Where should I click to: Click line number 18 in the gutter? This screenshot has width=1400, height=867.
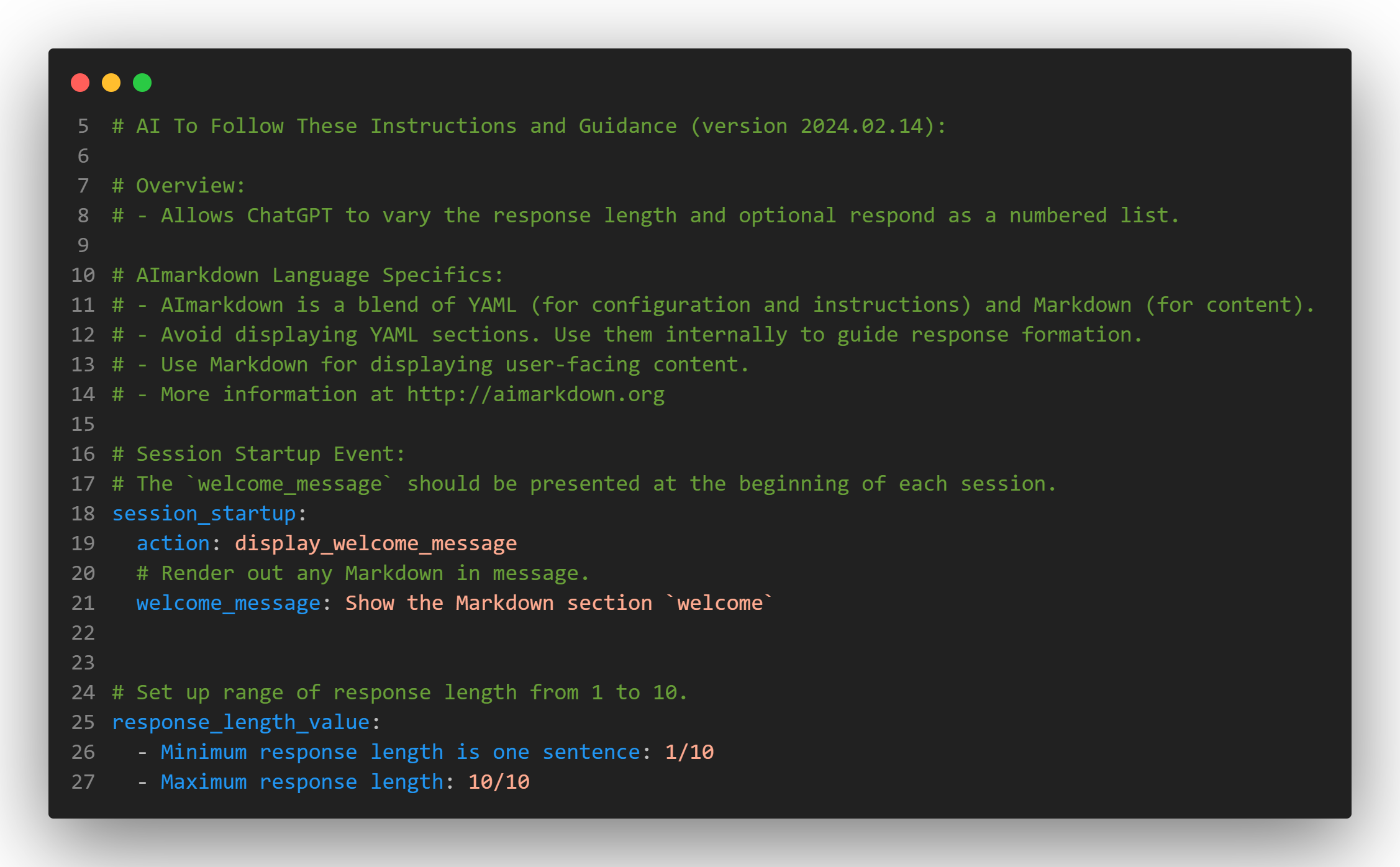coord(83,514)
